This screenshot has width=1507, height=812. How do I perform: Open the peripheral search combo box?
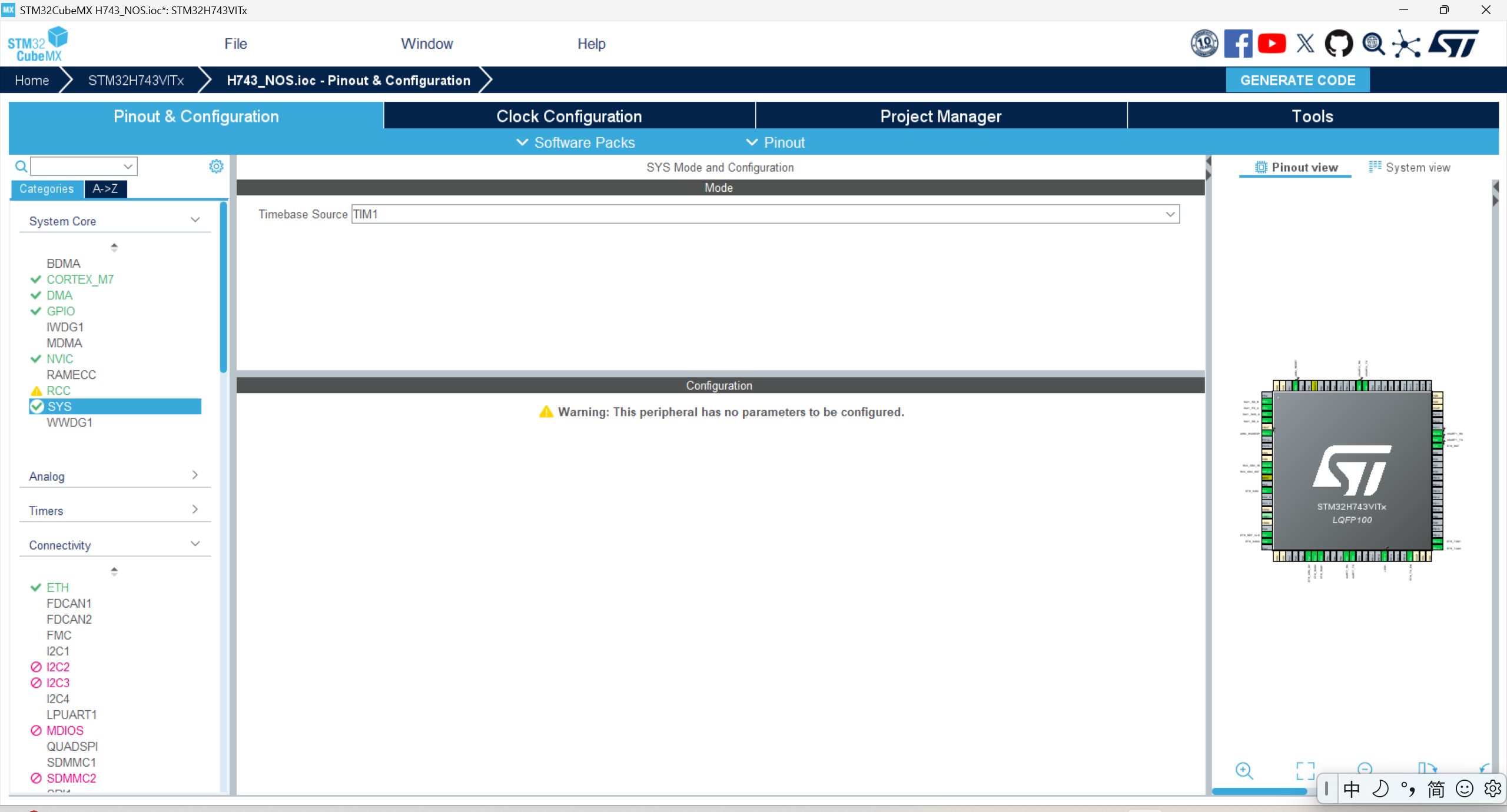(84, 167)
